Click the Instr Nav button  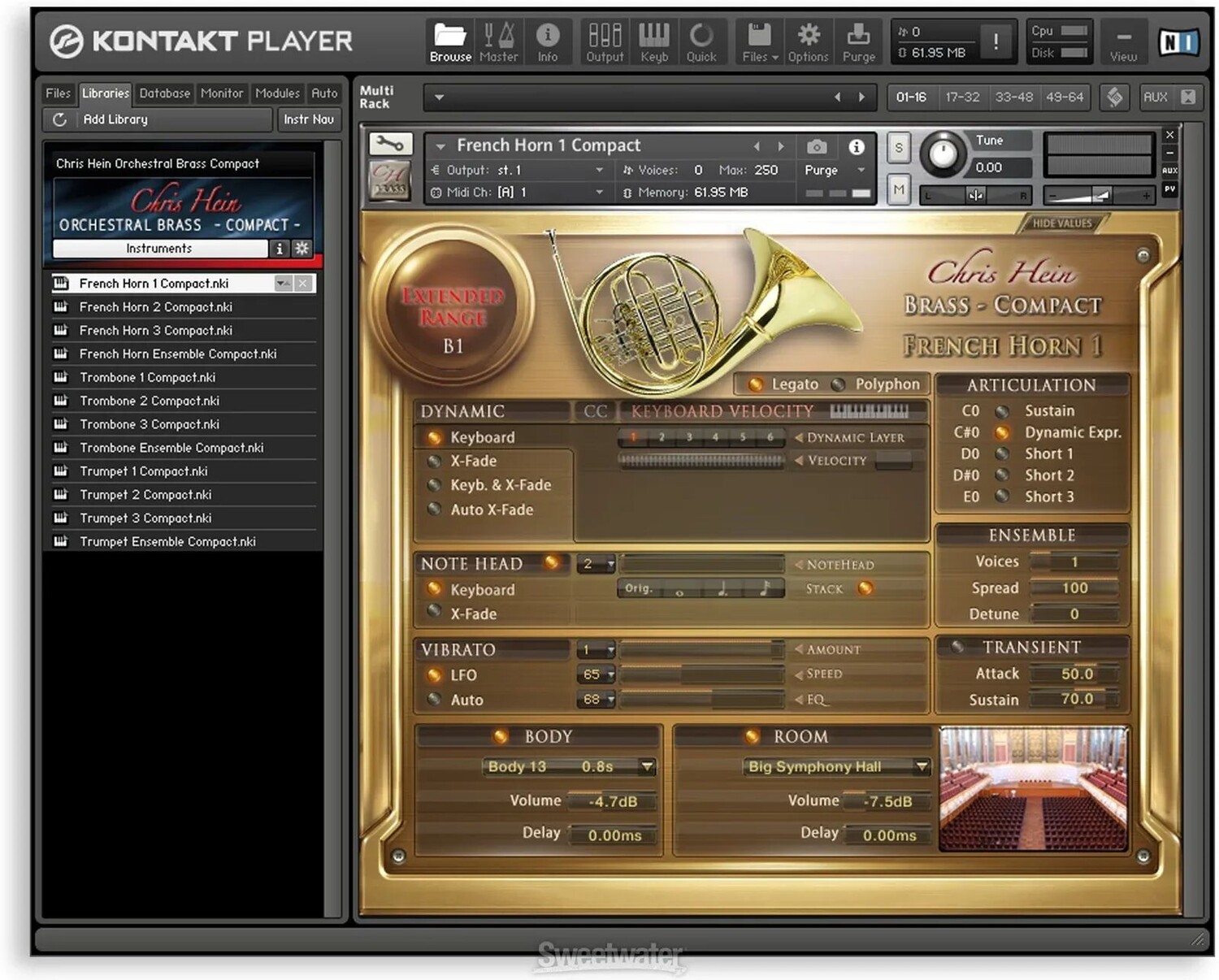click(308, 119)
